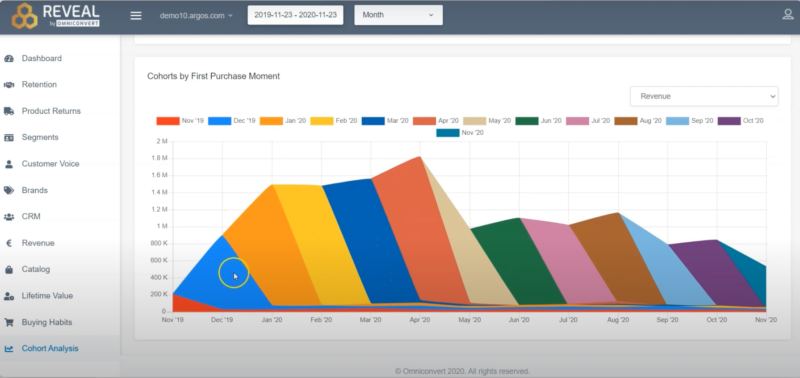Click the date range input field
800x378 pixels.
tap(295, 15)
